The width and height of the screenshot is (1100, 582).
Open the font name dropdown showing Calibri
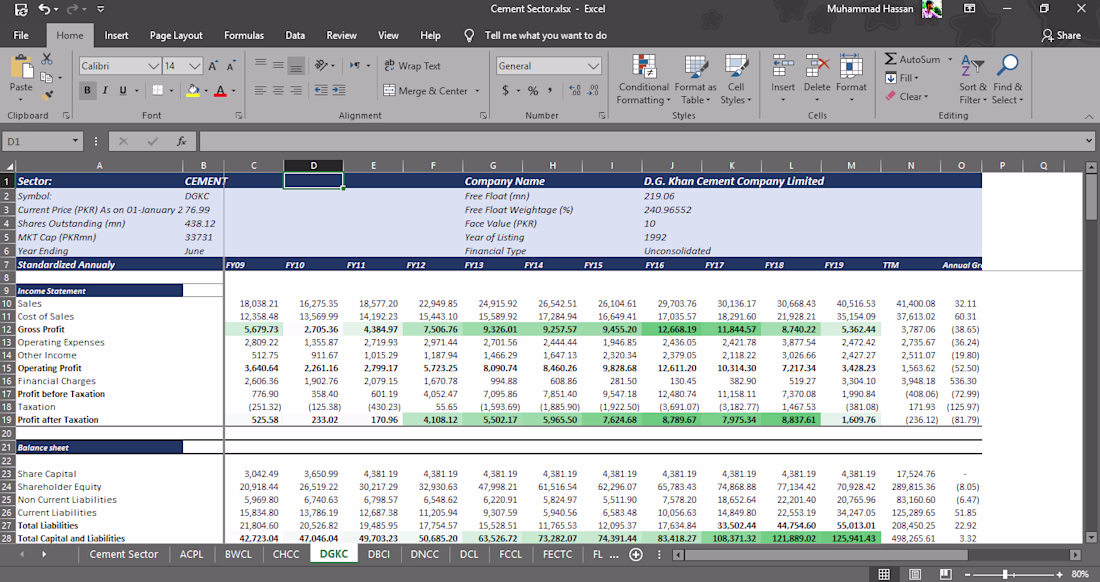point(153,66)
